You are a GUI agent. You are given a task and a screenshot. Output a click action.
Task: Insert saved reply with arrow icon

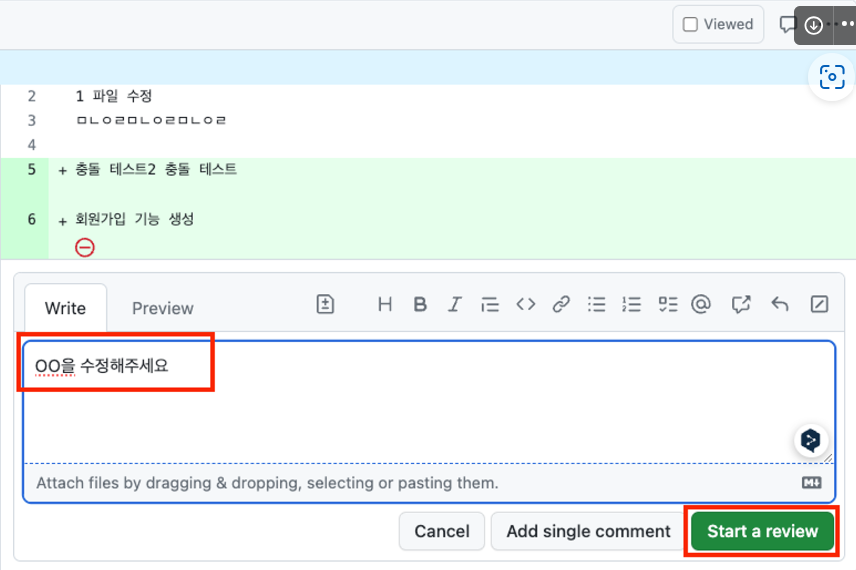tap(780, 304)
